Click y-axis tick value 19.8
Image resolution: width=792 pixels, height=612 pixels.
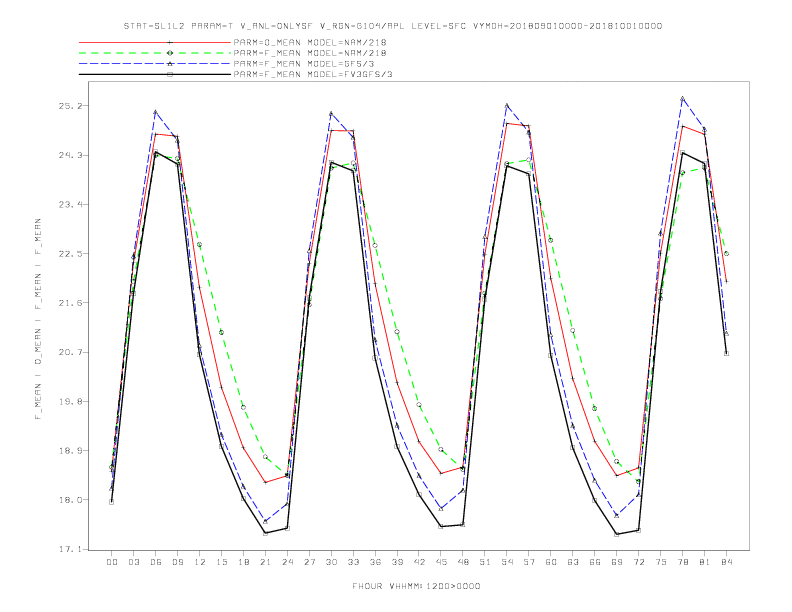[70, 401]
